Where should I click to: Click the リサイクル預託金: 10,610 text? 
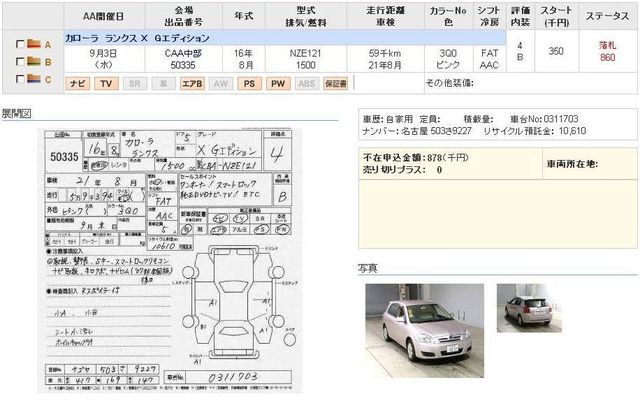pos(535,131)
